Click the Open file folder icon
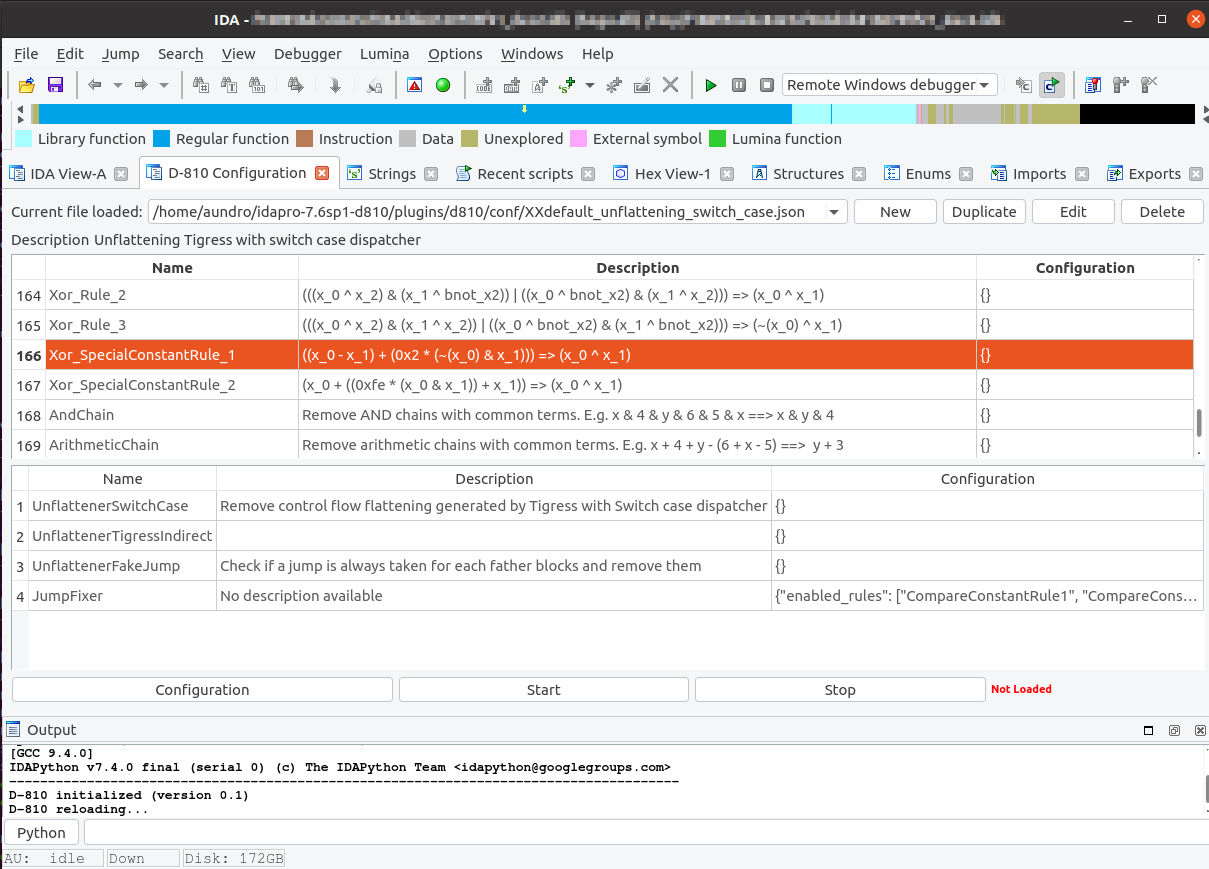Screen dimensions: 1209x869 click(x=27, y=85)
